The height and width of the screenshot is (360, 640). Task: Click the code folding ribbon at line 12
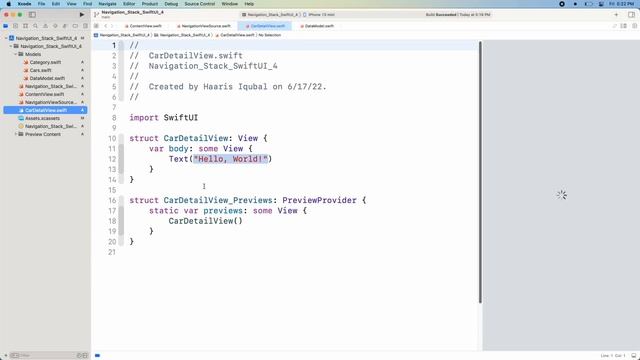[x=121, y=159]
